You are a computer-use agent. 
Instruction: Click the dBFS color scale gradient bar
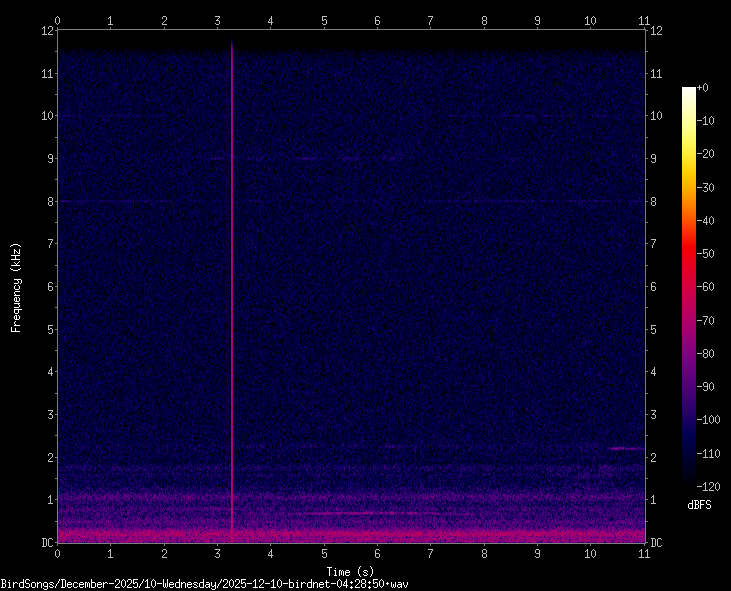point(689,286)
